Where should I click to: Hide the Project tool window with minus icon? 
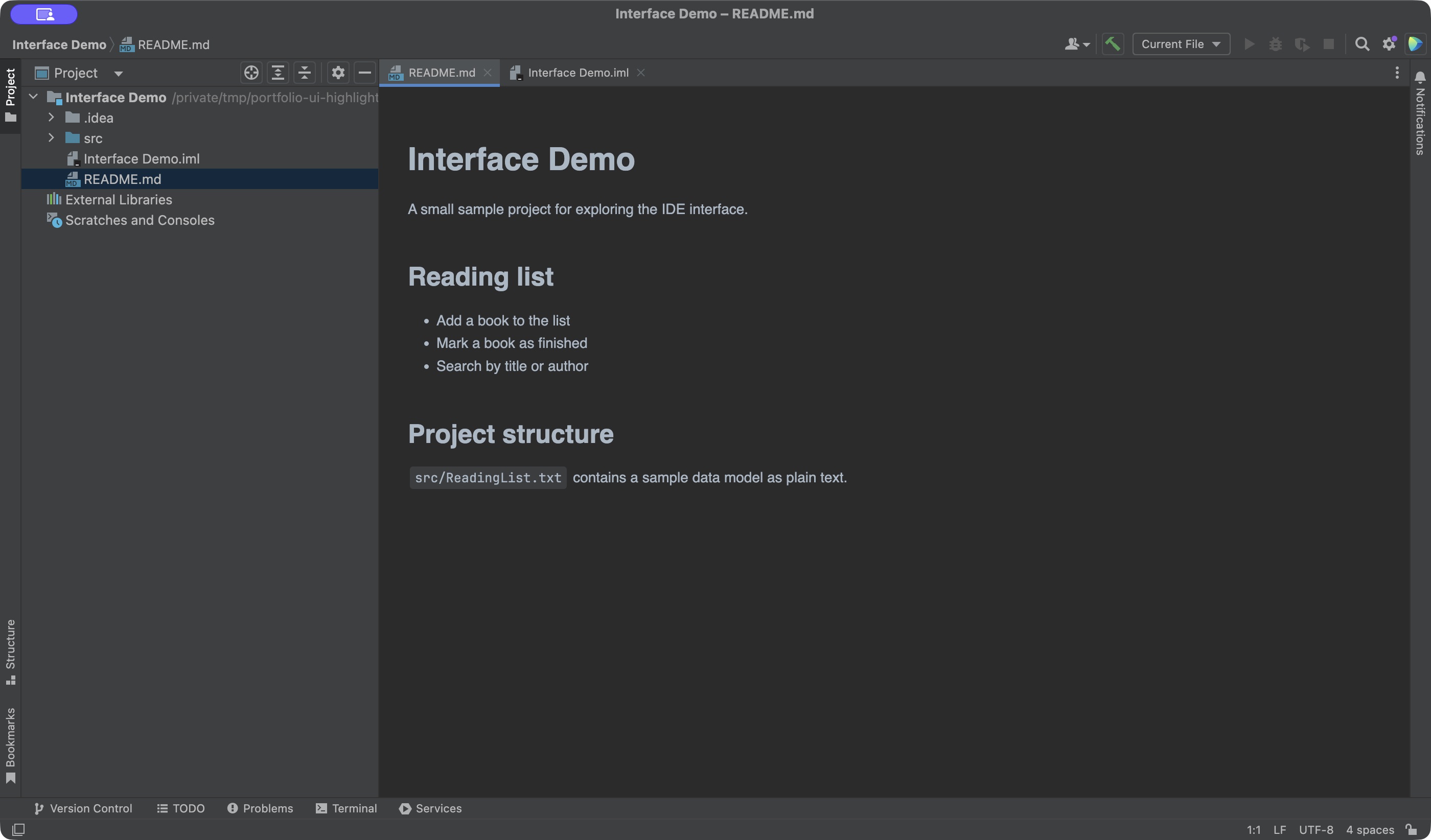click(364, 73)
